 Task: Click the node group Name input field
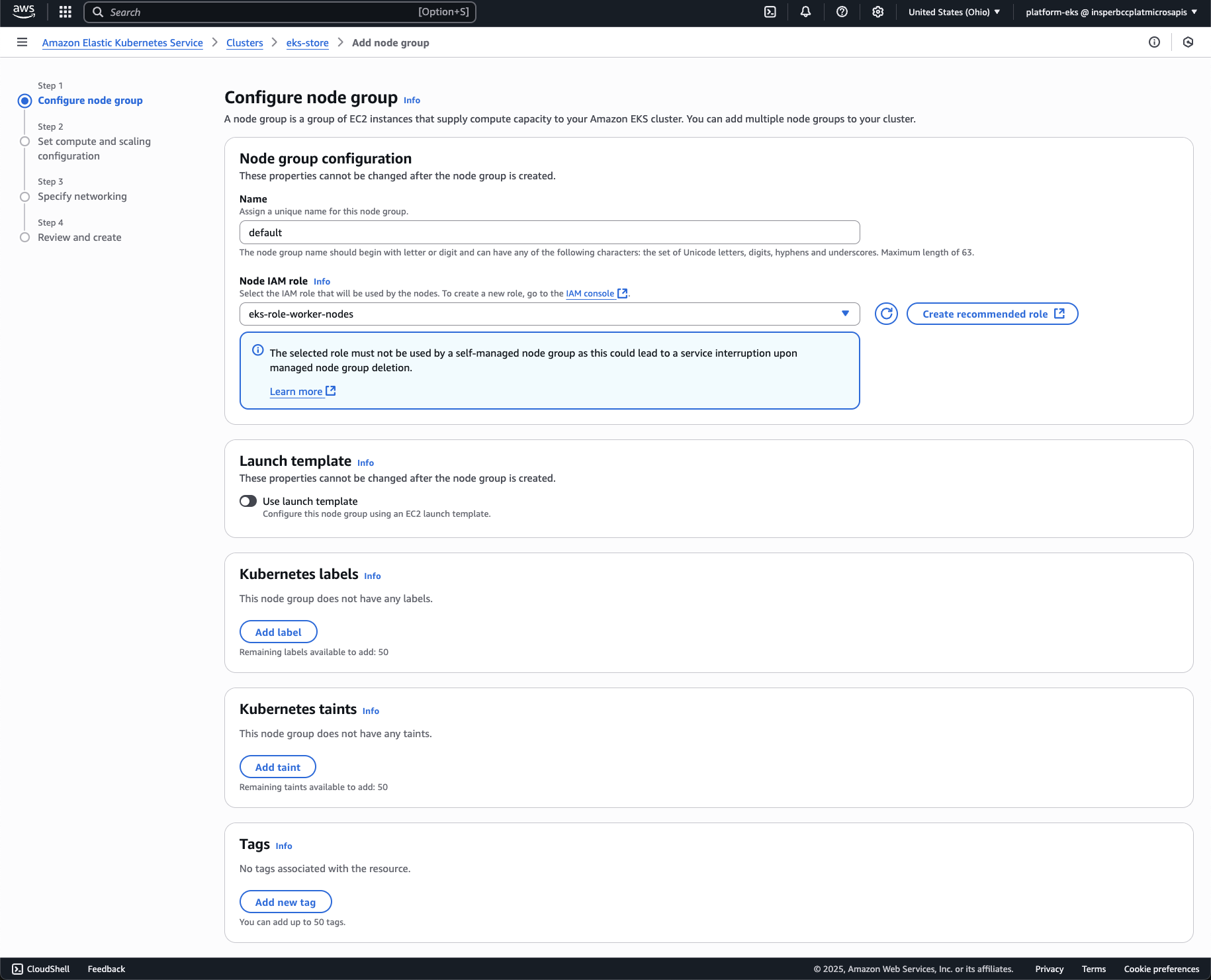549,233
